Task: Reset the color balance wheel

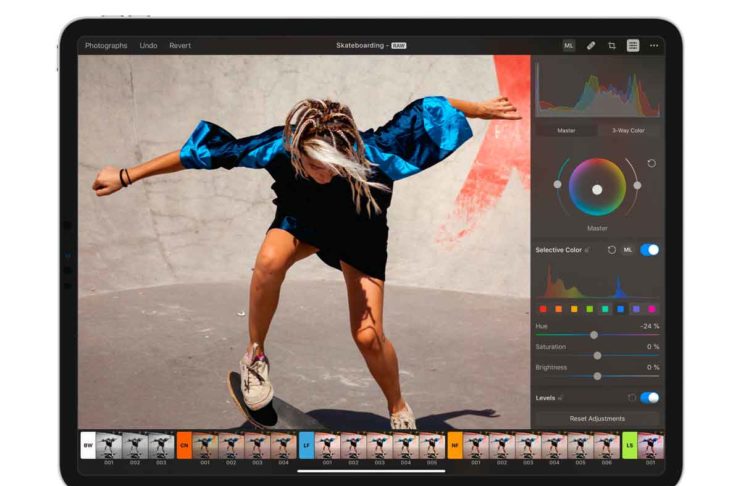Action: point(652,164)
